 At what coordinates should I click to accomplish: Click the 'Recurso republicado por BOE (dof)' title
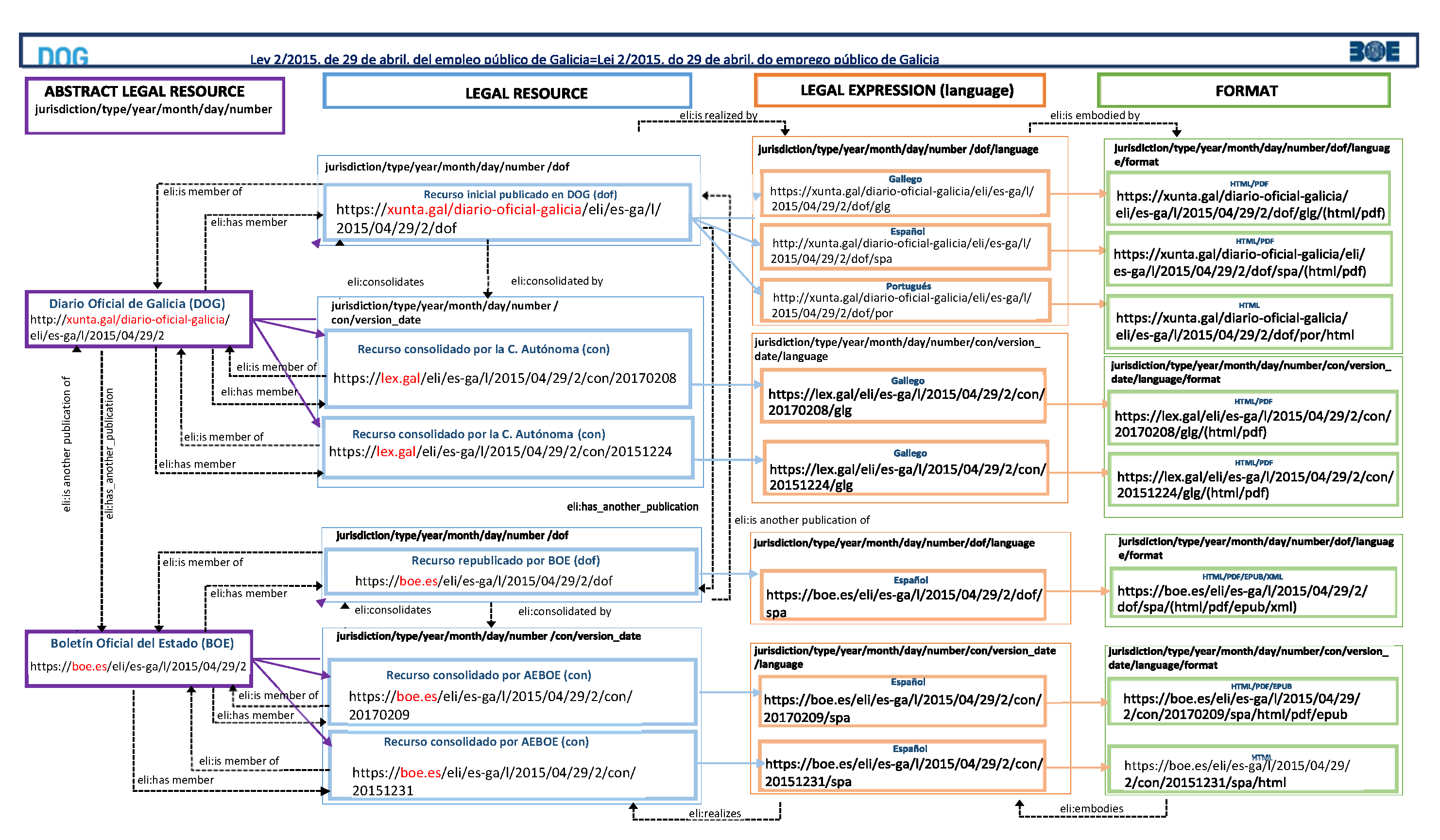506,561
